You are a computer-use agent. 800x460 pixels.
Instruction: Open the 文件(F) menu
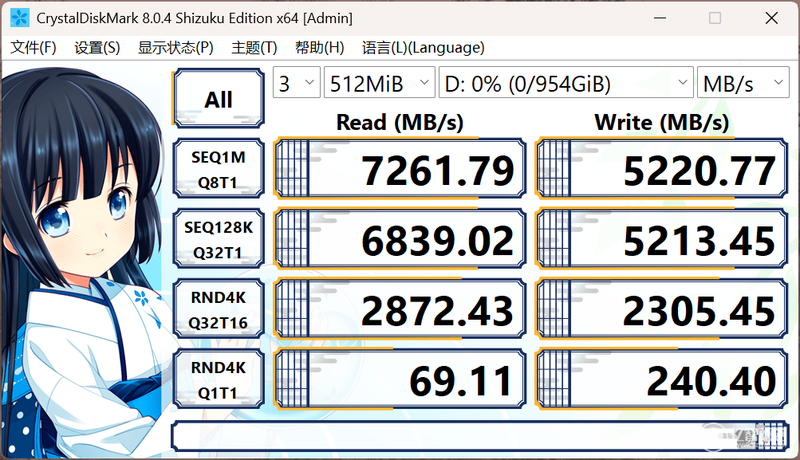33,47
